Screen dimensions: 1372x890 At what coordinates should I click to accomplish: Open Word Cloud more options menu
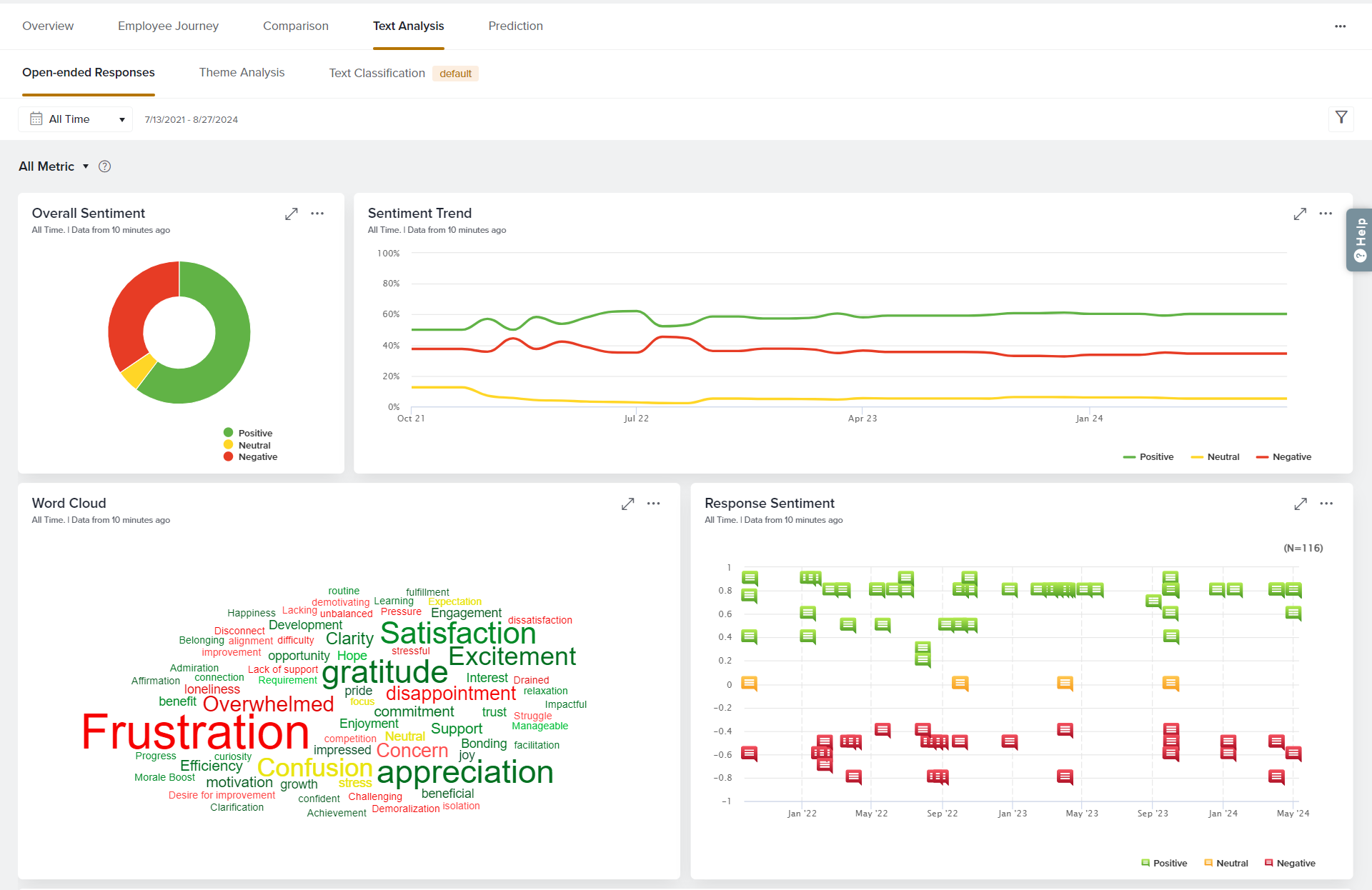click(x=653, y=504)
